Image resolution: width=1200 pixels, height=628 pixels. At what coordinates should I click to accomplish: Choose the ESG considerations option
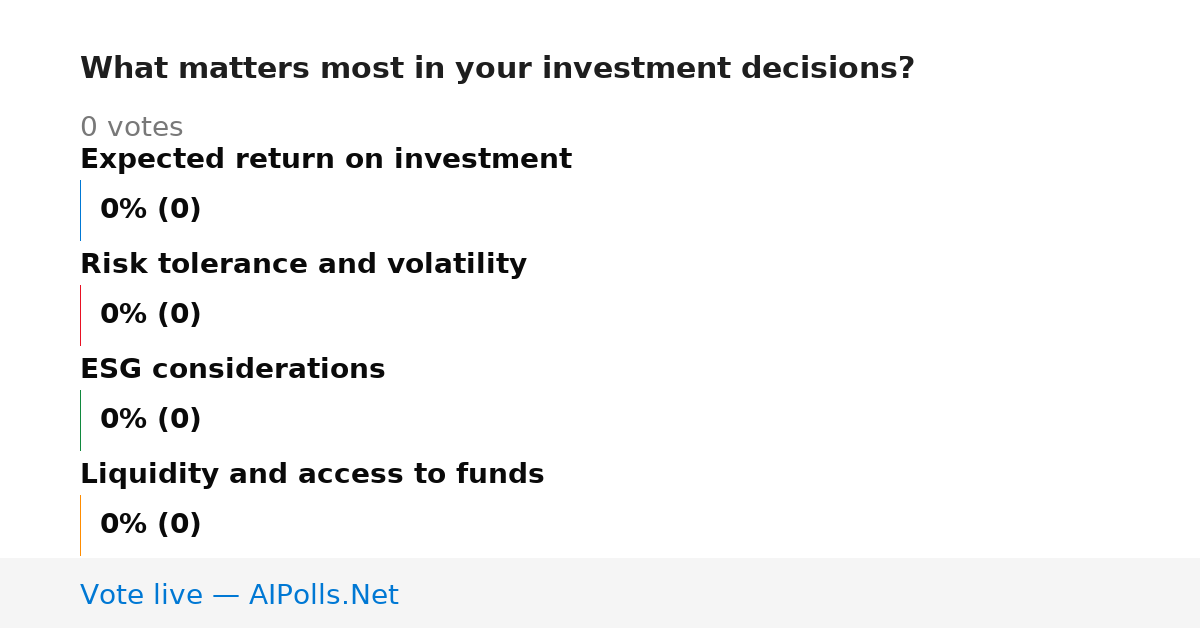(x=232, y=370)
